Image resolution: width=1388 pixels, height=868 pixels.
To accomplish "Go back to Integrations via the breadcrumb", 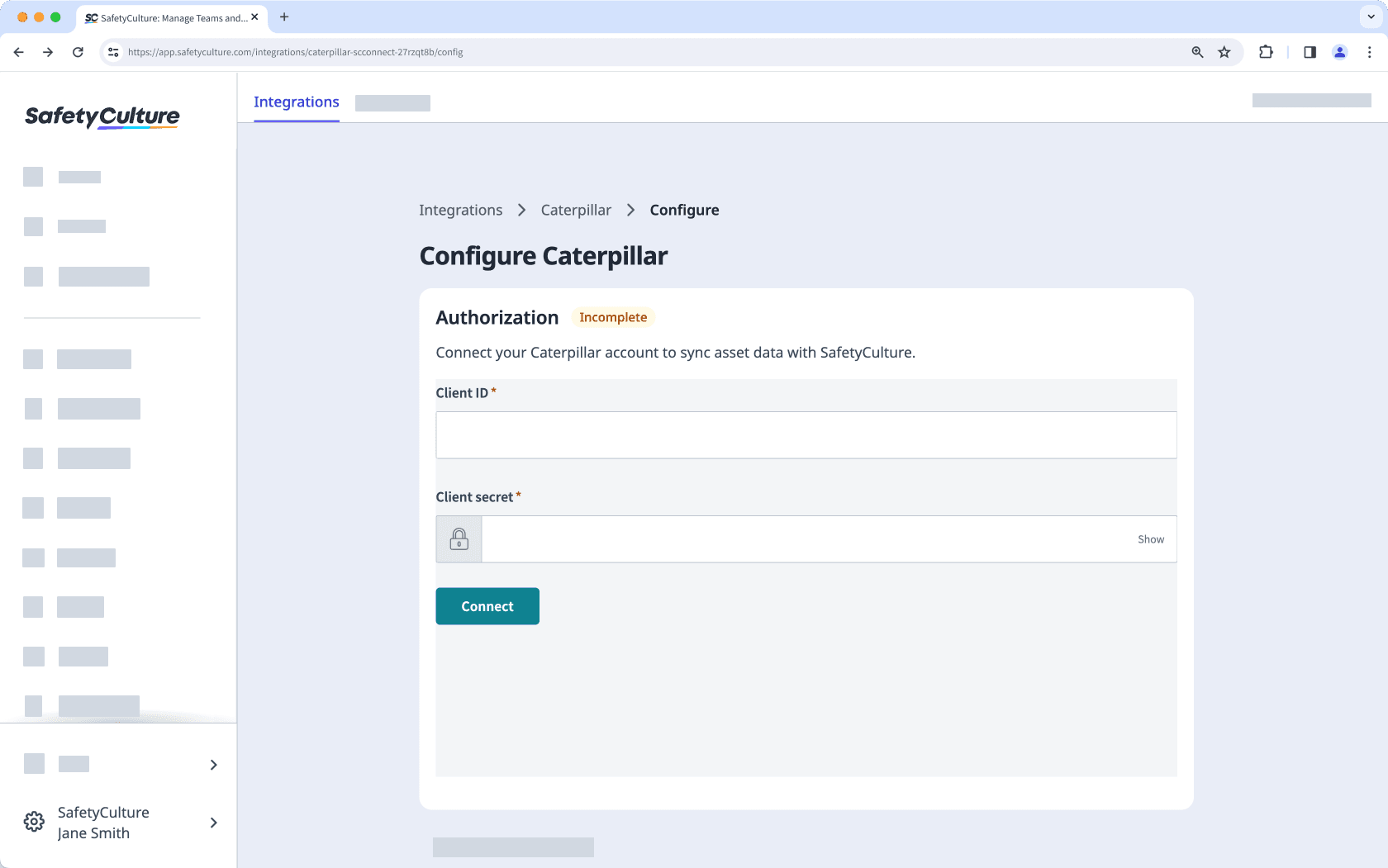I will (x=460, y=210).
